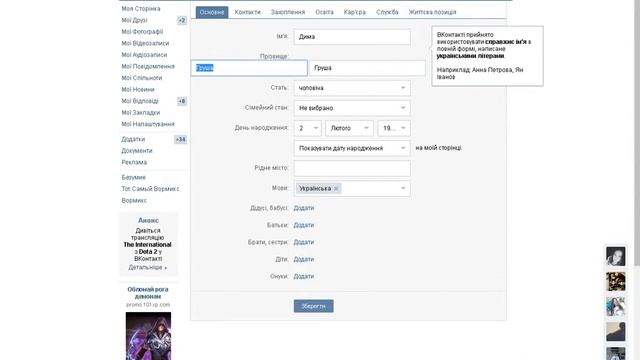Open Мої Відеозаписи
This screenshot has width=640, height=360.
(145, 43)
